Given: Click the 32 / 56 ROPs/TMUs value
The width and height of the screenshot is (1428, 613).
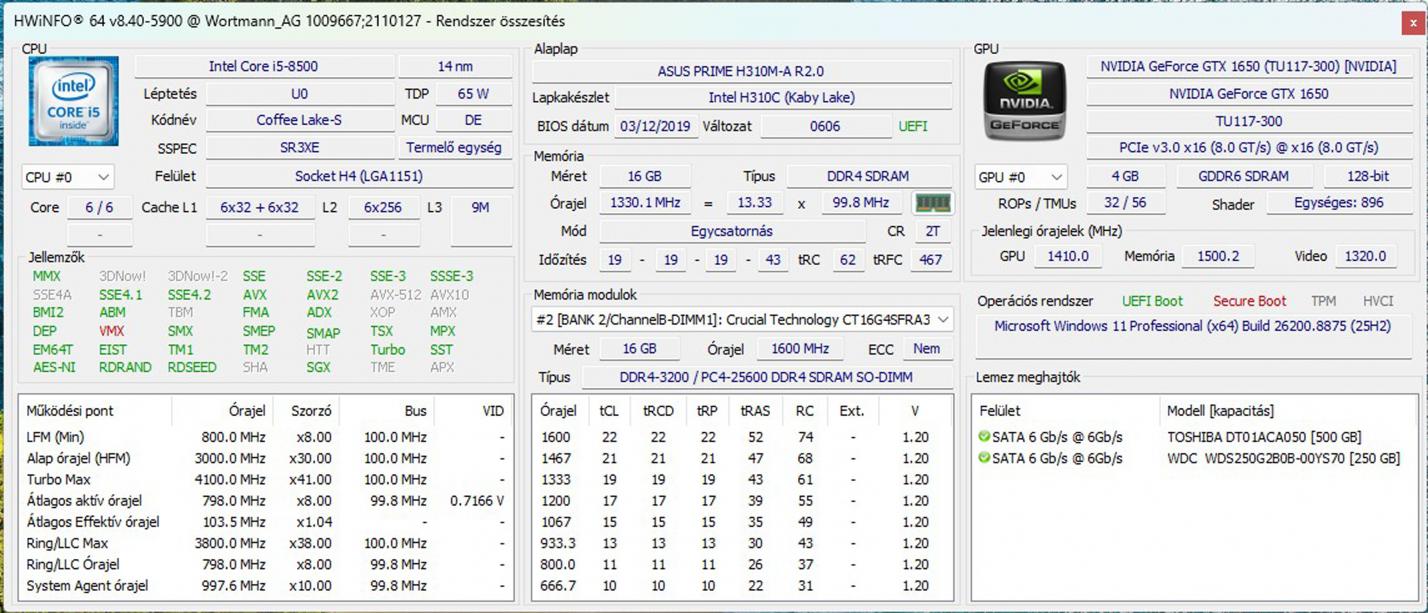Looking at the screenshot, I should pos(1125,203).
